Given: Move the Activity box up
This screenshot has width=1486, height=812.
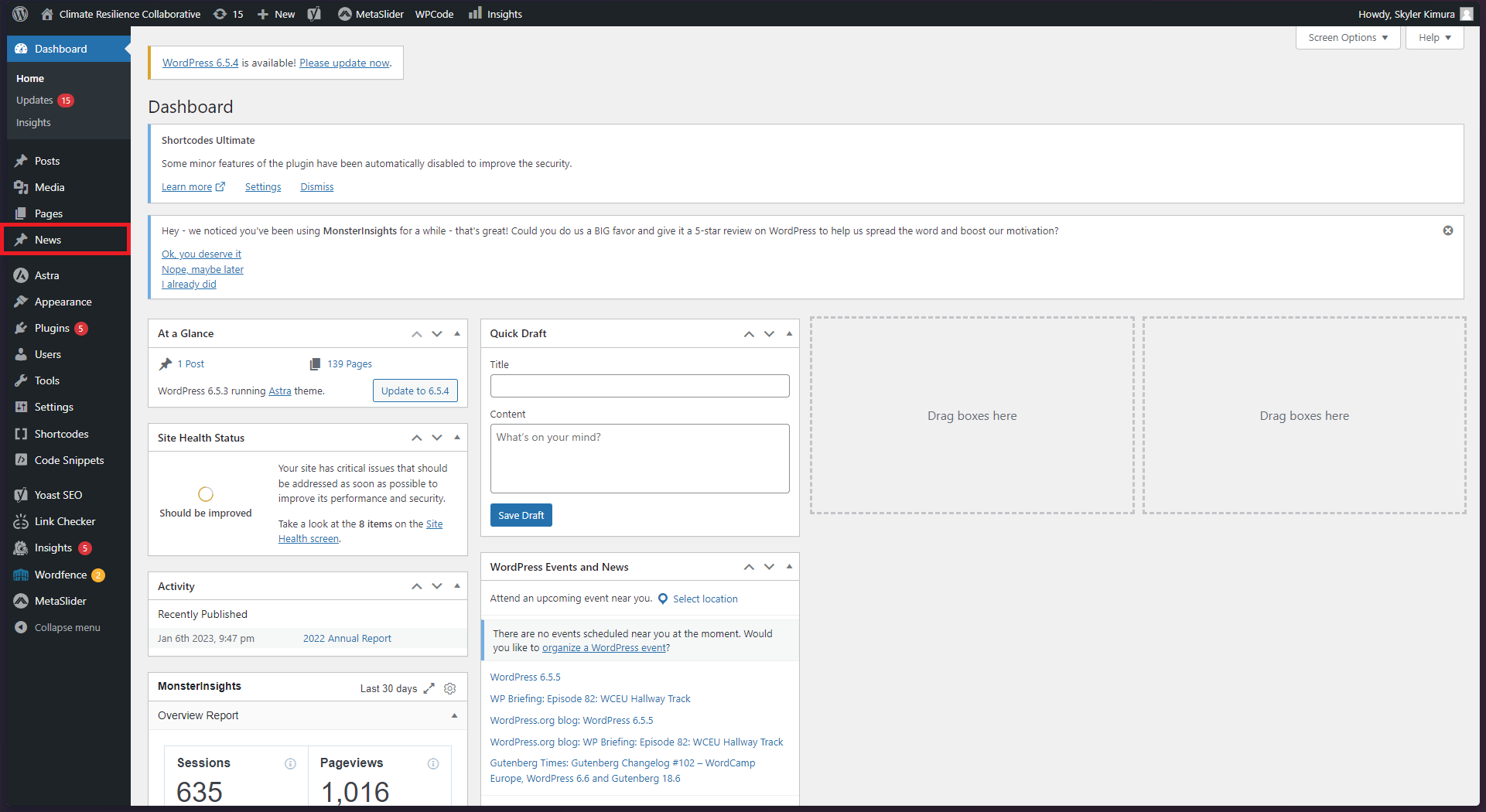Looking at the screenshot, I should 417,586.
